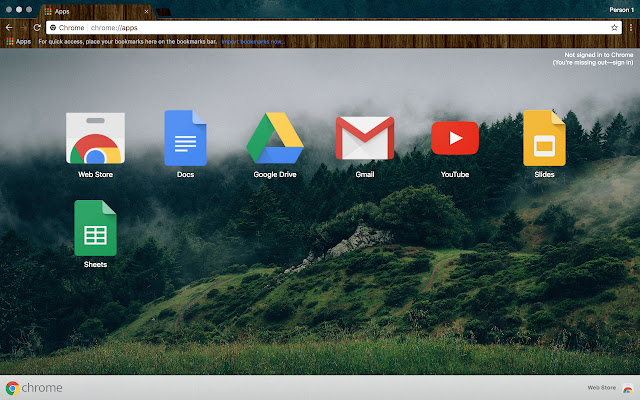640x400 pixels.
Task: Click the Web Store text link in footer
Action: tap(602, 387)
